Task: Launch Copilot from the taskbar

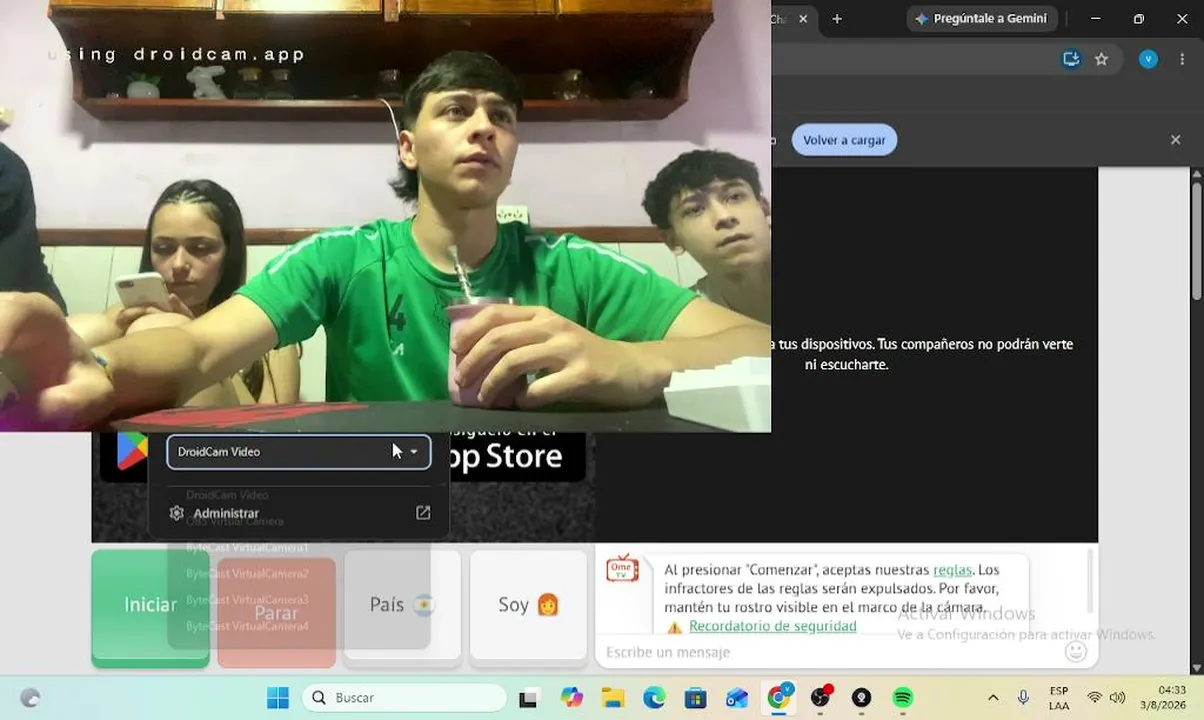Action: click(x=572, y=698)
